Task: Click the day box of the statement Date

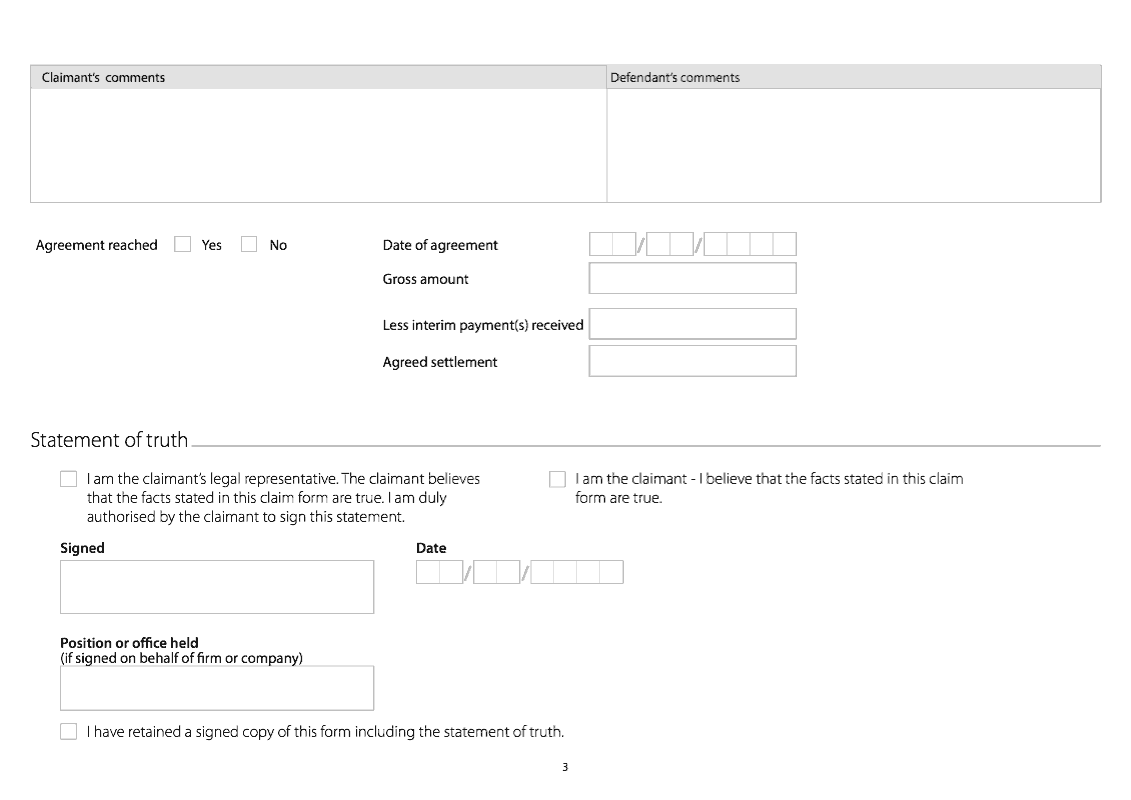Action: (439, 572)
